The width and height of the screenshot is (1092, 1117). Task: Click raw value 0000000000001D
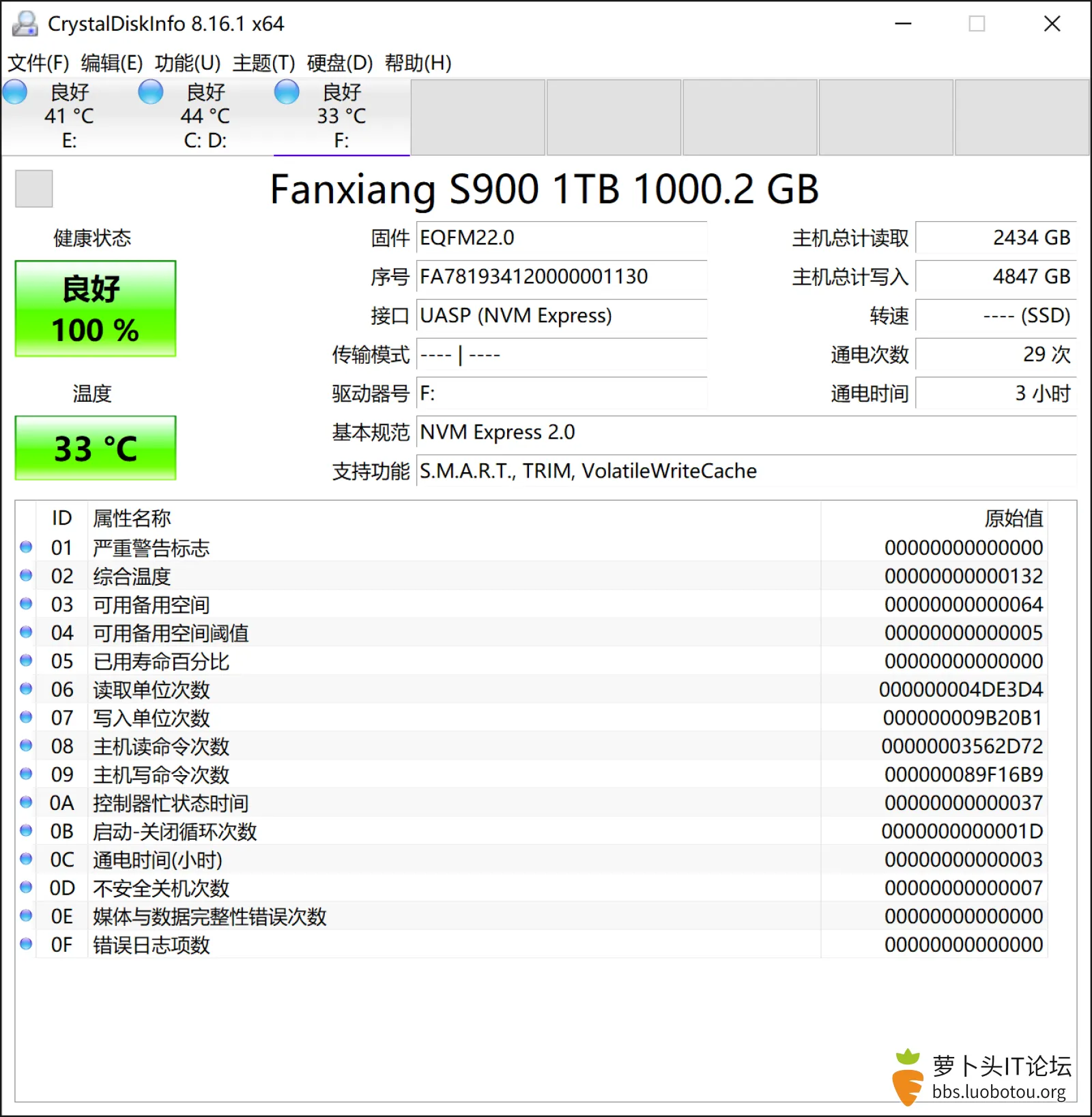point(962,831)
